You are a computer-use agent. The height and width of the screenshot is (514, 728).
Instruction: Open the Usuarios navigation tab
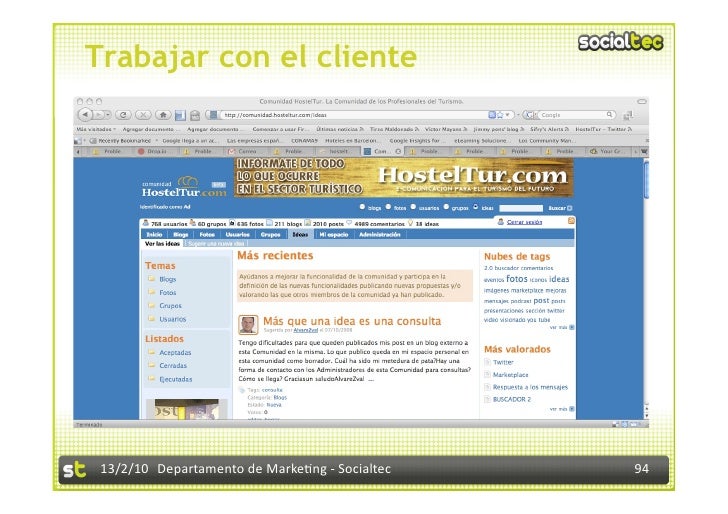[x=238, y=234]
